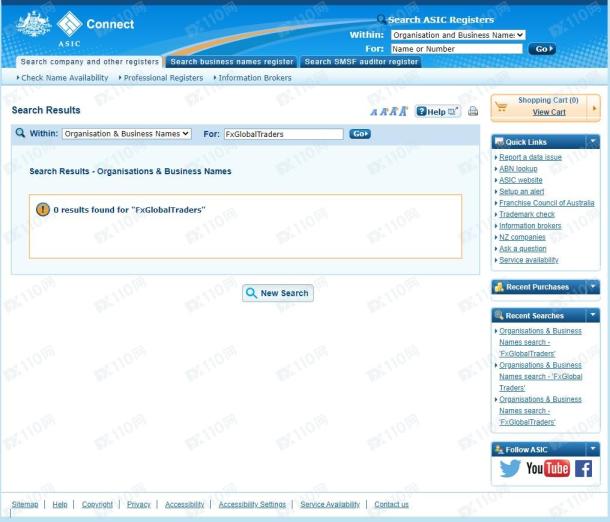The height and width of the screenshot is (522, 610).
Task: Collapse the Recent Searches panel arrow
Action: 592,315
